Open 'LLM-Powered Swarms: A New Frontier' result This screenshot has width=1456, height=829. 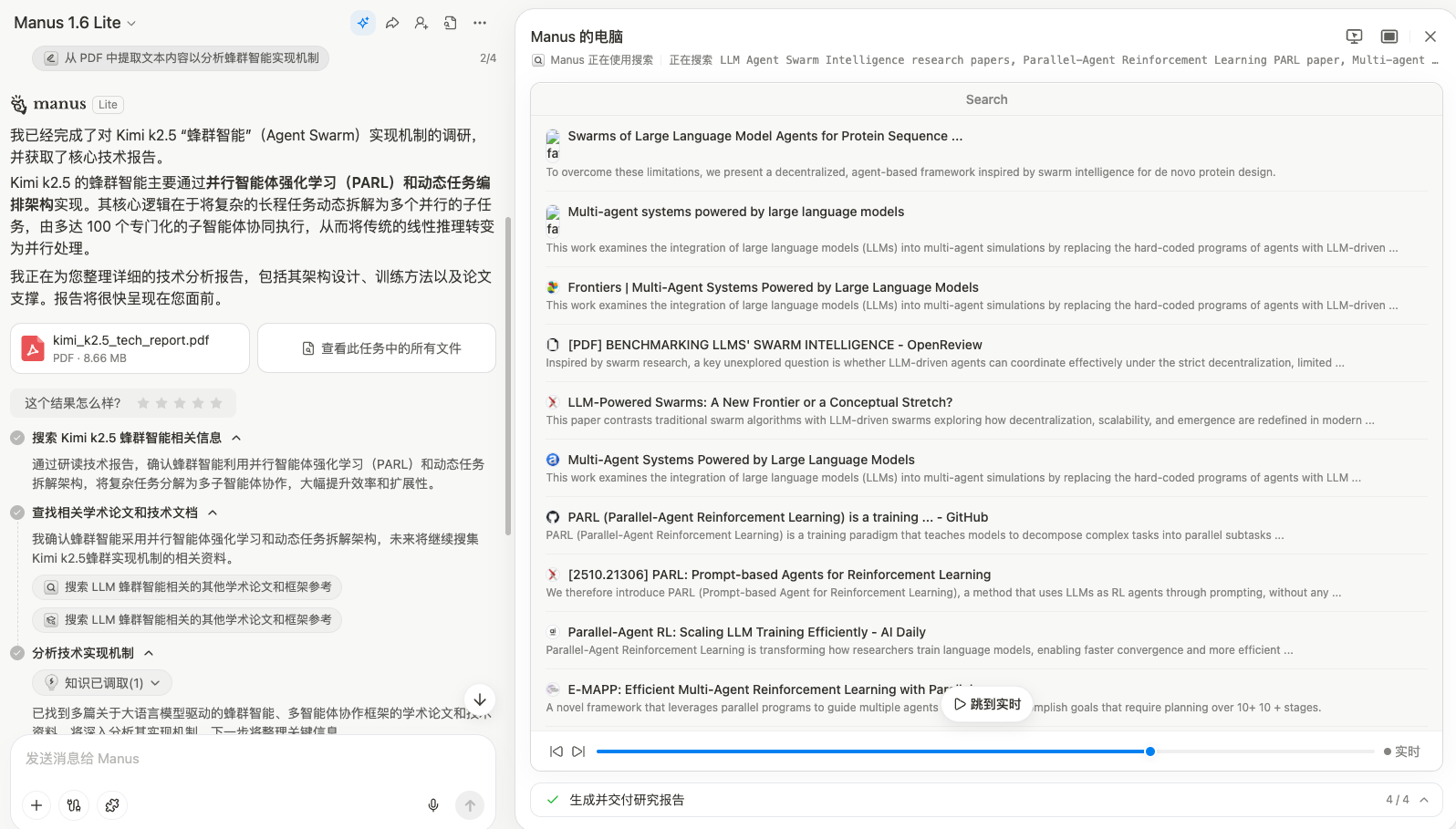click(x=760, y=402)
